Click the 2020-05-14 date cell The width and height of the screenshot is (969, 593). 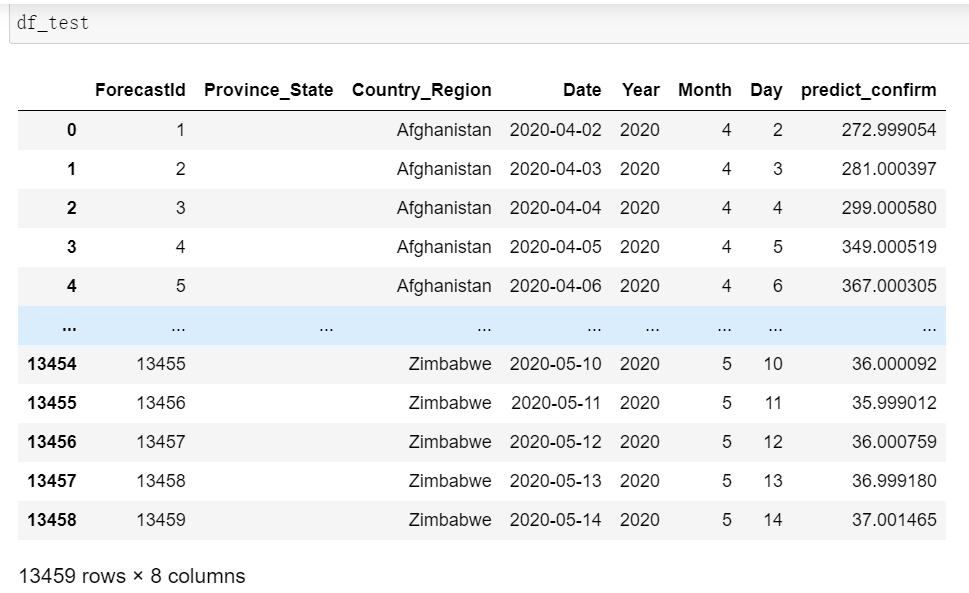(x=555, y=520)
